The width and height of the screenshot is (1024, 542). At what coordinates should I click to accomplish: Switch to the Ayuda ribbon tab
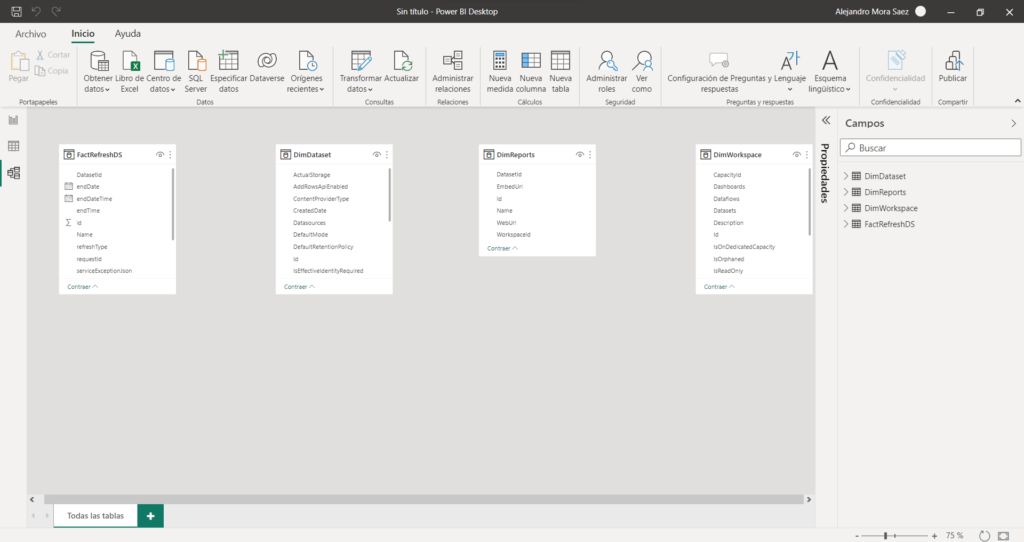(128, 34)
